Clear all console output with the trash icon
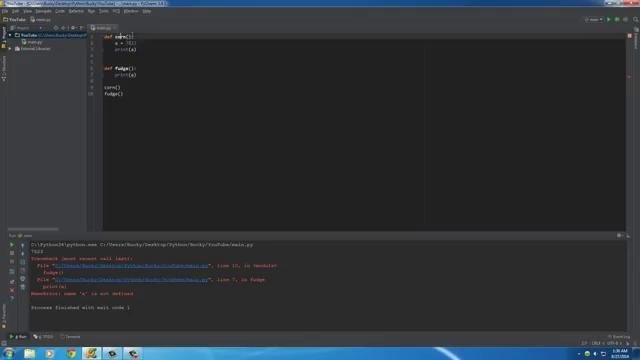Image resolution: width=640 pixels, height=360 pixels. click(22, 287)
